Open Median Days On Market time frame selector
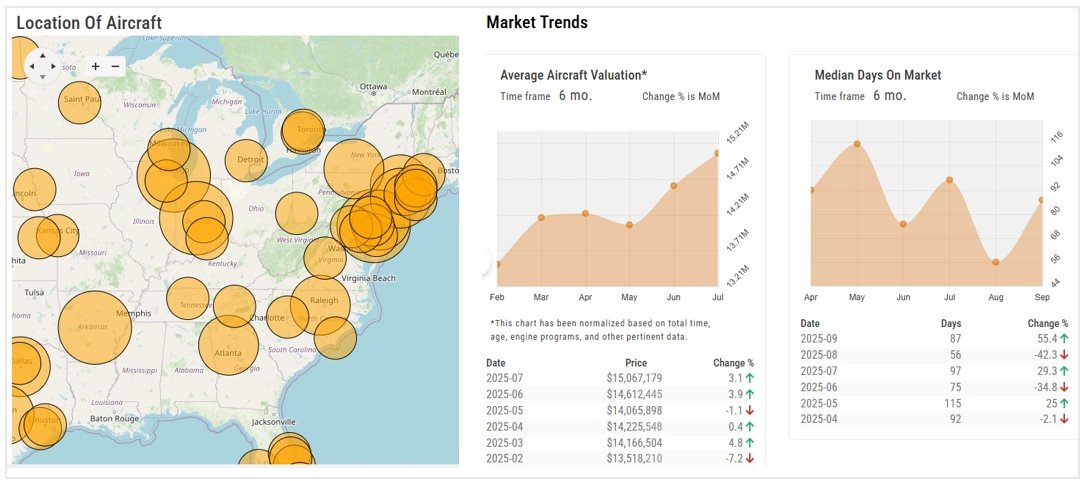1083x481 pixels. pos(889,96)
